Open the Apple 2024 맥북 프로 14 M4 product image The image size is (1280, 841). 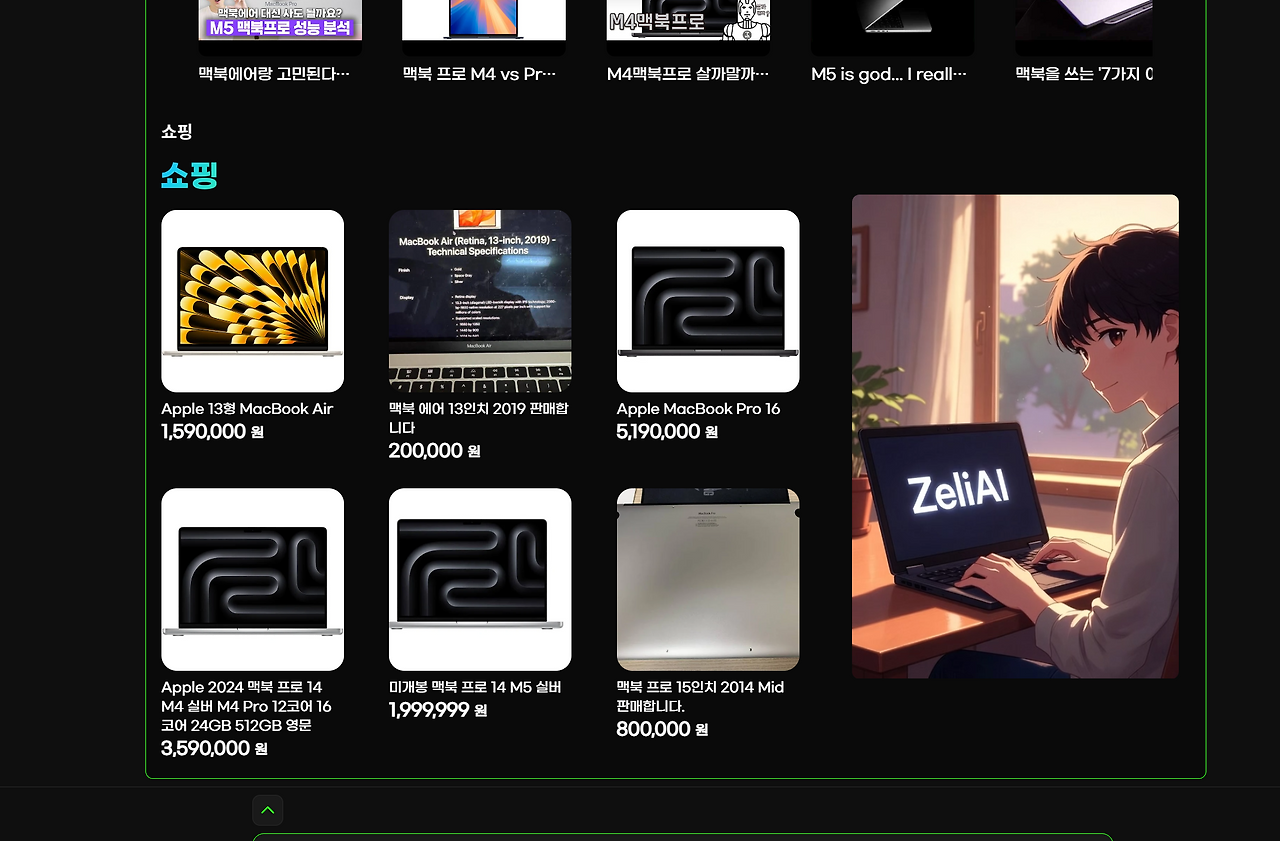coord(253,580)
